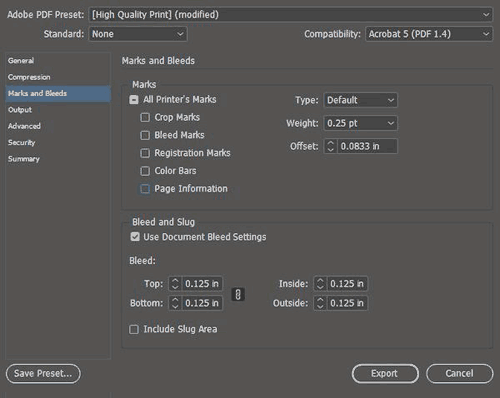The width and height of the screenshot is (500, 398).
Task: Click the Outside bleed stepper arrows
Action: point(320,303)
